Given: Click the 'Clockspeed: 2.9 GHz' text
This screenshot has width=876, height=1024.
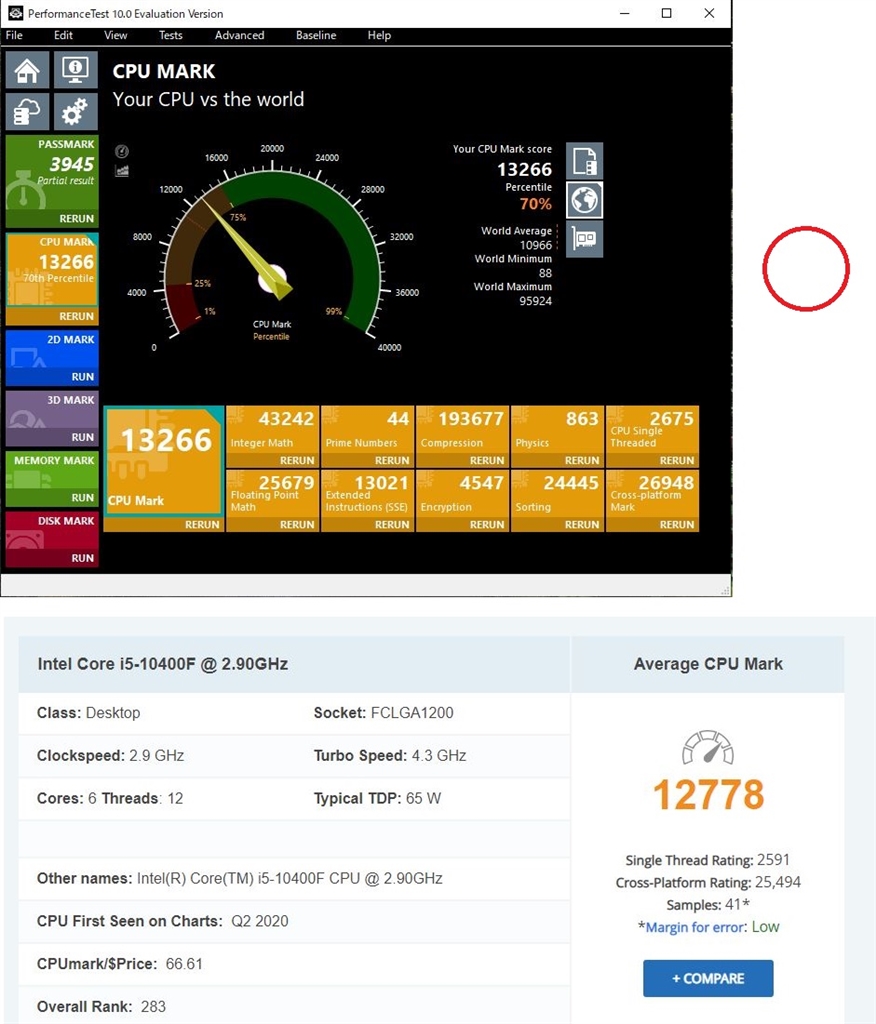Looking at the screenshot, I should coord(110,756).
